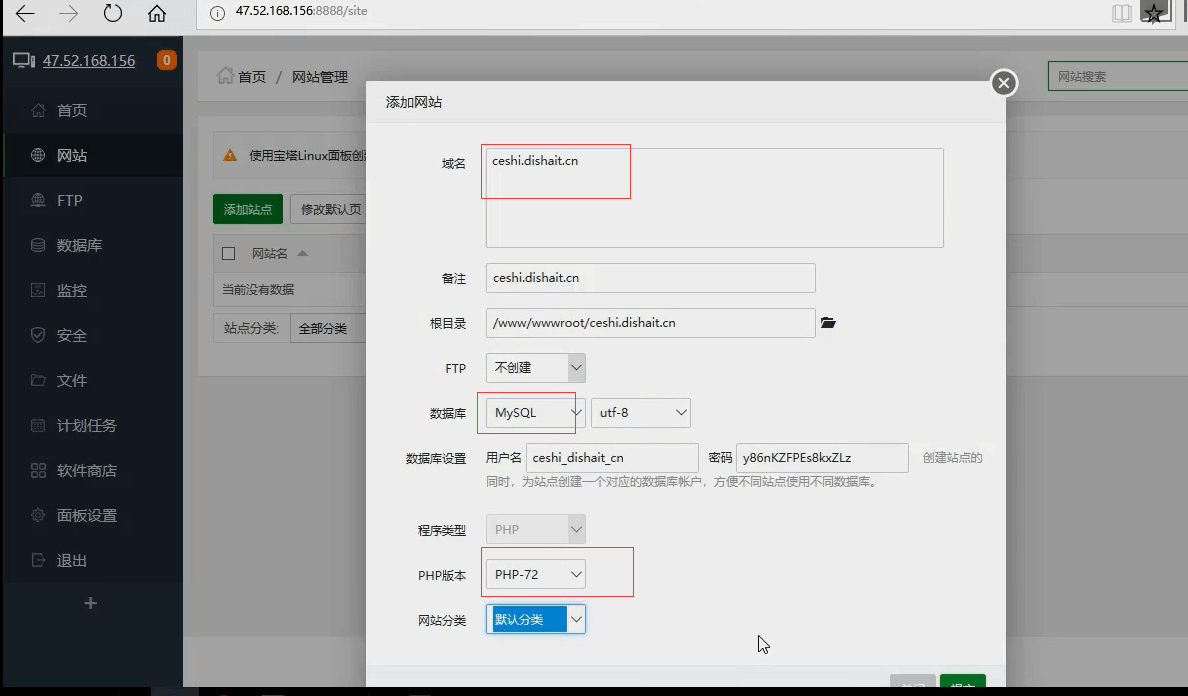Viewport: 1188px width, 696px height.
Task: Click the green 提交 button in dialog
Action: [963, 681]
